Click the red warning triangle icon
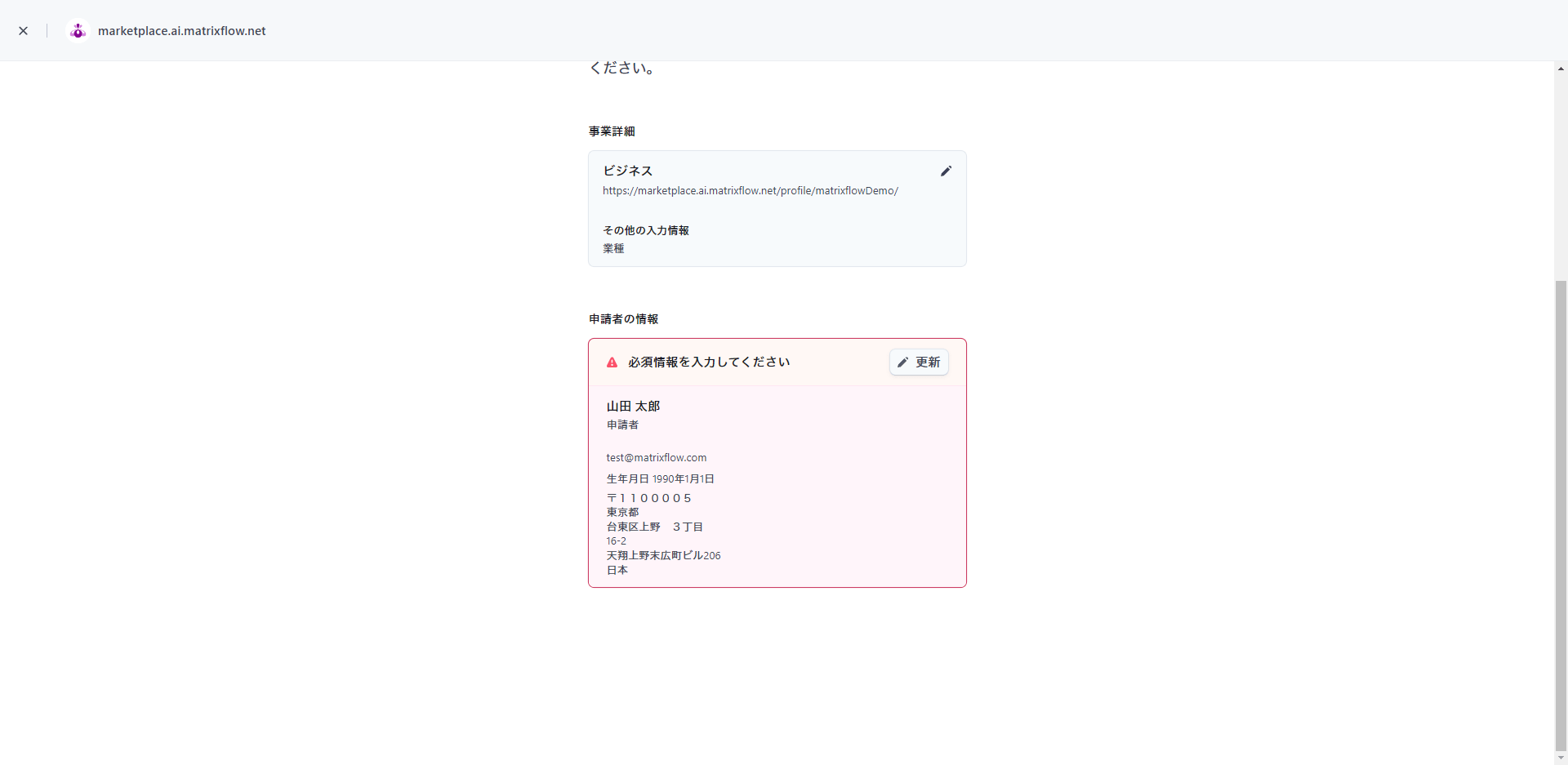The height and width of the screenshot is (765, 1568). click(x=612, y=362)
